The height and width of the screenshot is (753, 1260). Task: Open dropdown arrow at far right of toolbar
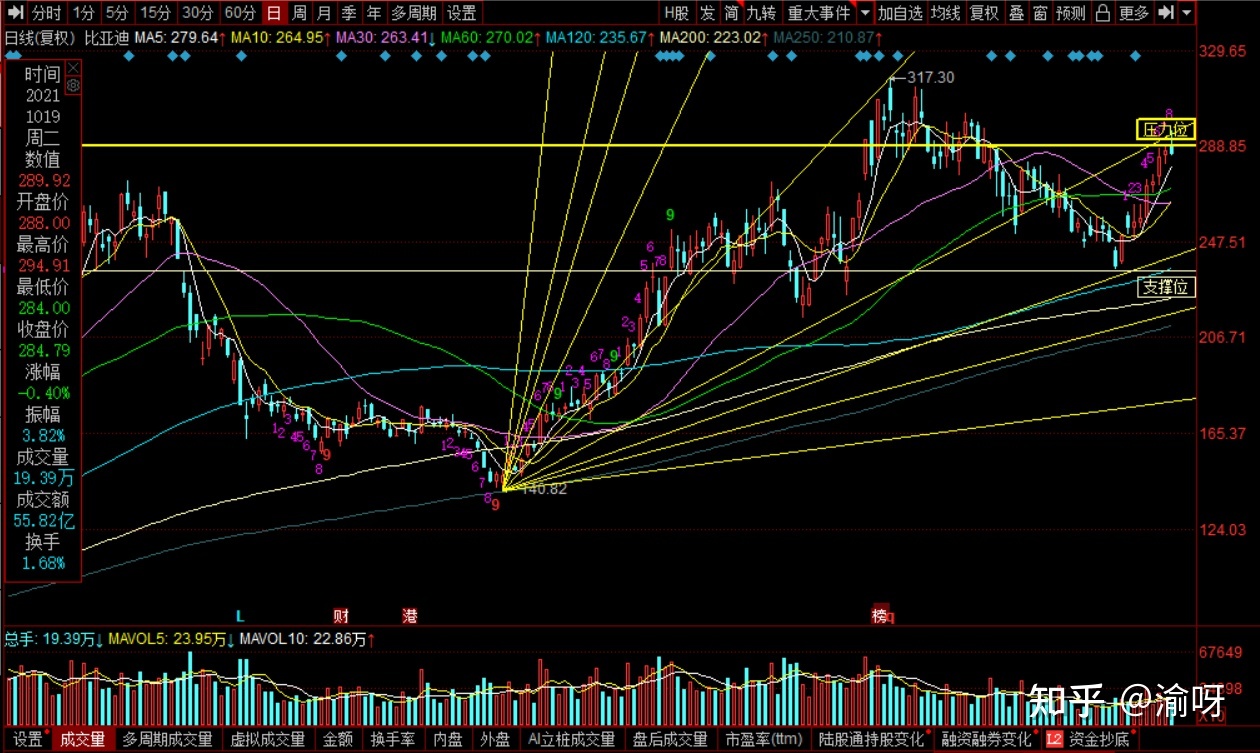click(x=1187, y=13)
